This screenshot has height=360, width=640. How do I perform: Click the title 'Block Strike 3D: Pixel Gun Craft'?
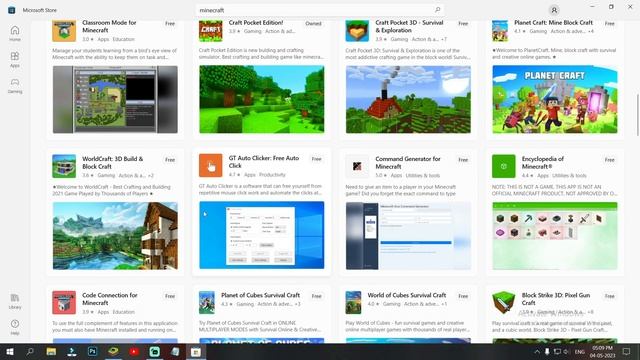pos(556,299)
